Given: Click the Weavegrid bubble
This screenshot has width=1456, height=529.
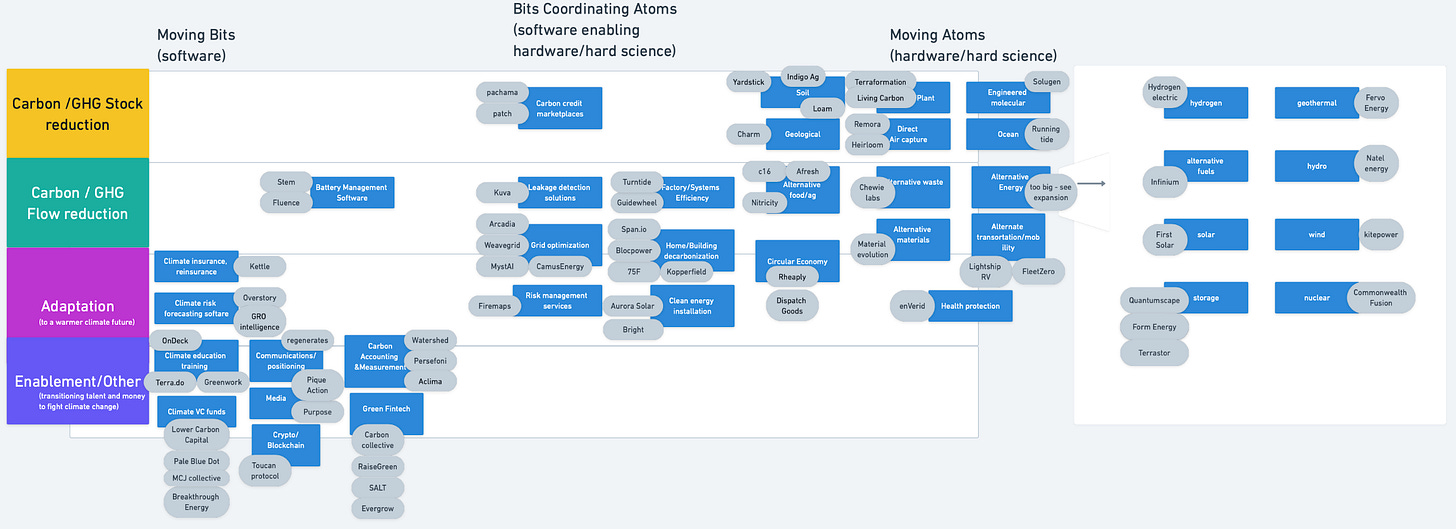Looking at the screenshot, I should point(503,245).
